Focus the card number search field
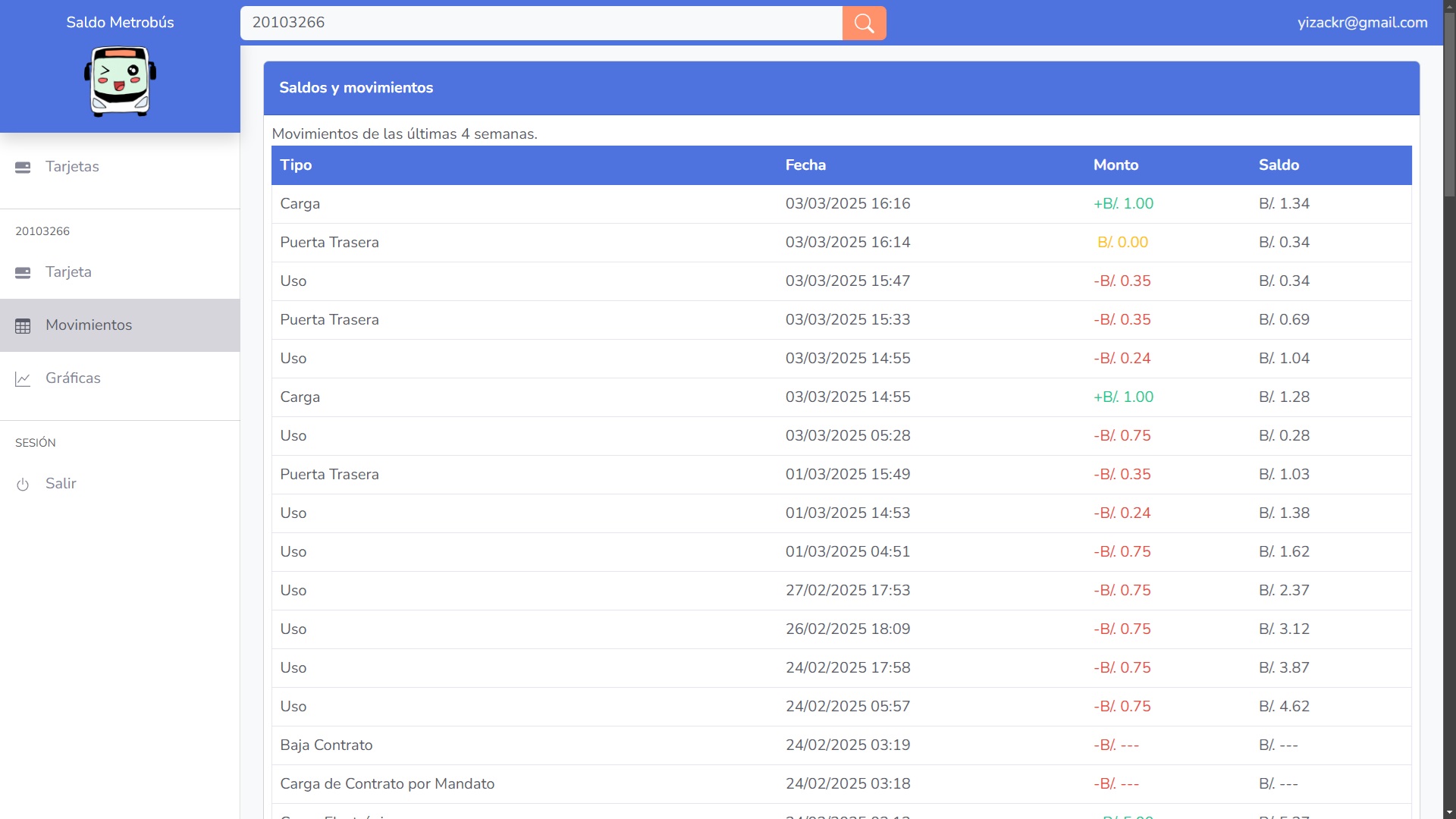Image resolution: width=1456 pixels, height=819 pixels. pos(541,23)
